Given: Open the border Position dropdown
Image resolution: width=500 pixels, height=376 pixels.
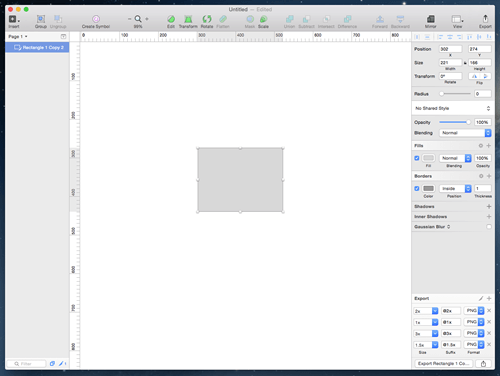Looking at the screenshot, I should (455, 188).
